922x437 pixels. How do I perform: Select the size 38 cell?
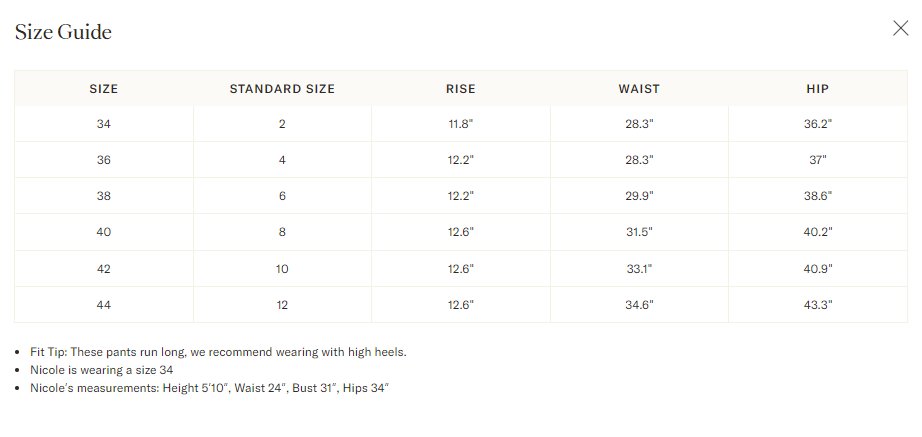[x=103, y=196]
